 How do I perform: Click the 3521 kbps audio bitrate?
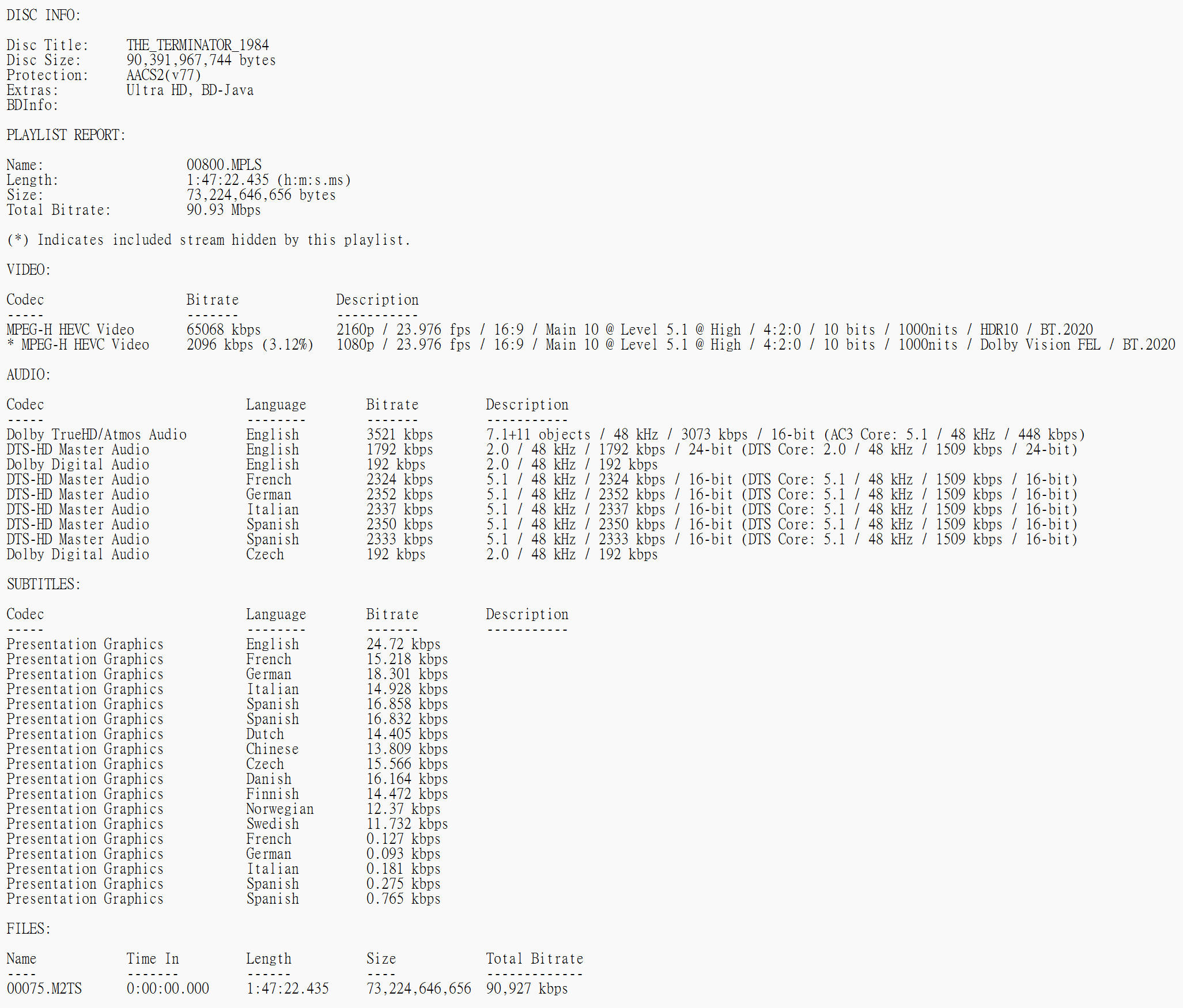[399, 434]
